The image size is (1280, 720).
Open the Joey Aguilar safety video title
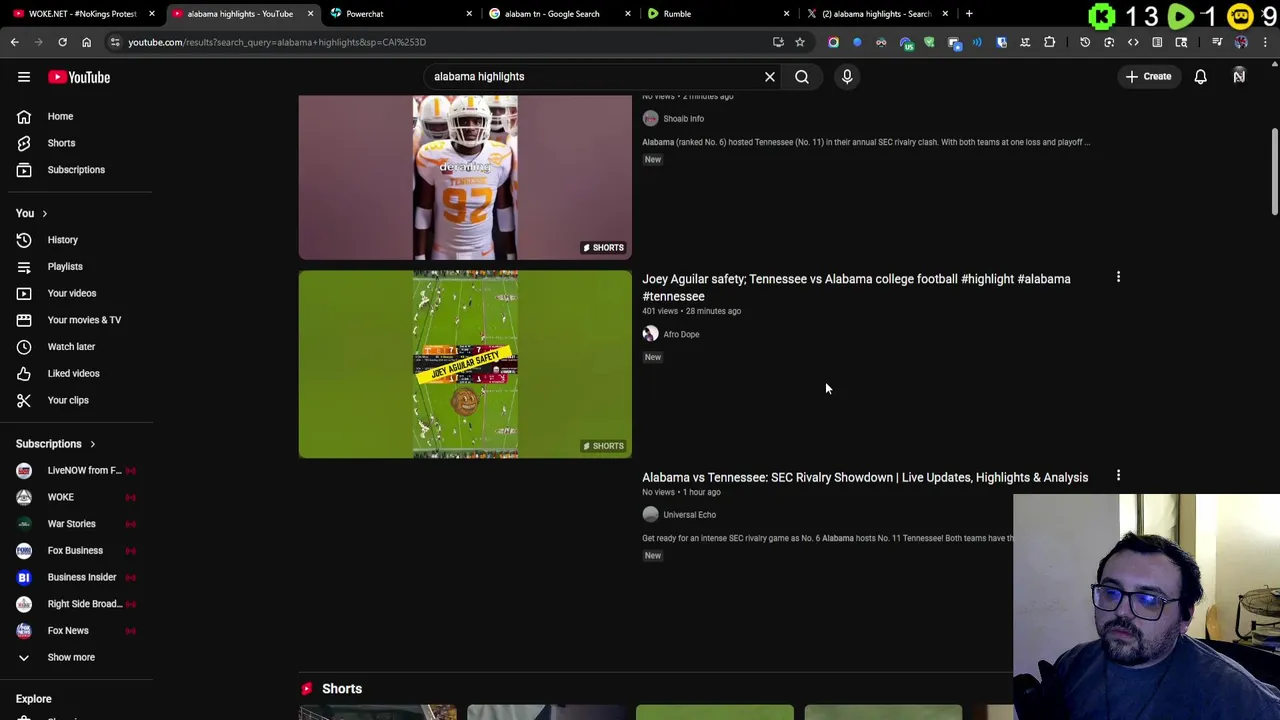point(856,288)
